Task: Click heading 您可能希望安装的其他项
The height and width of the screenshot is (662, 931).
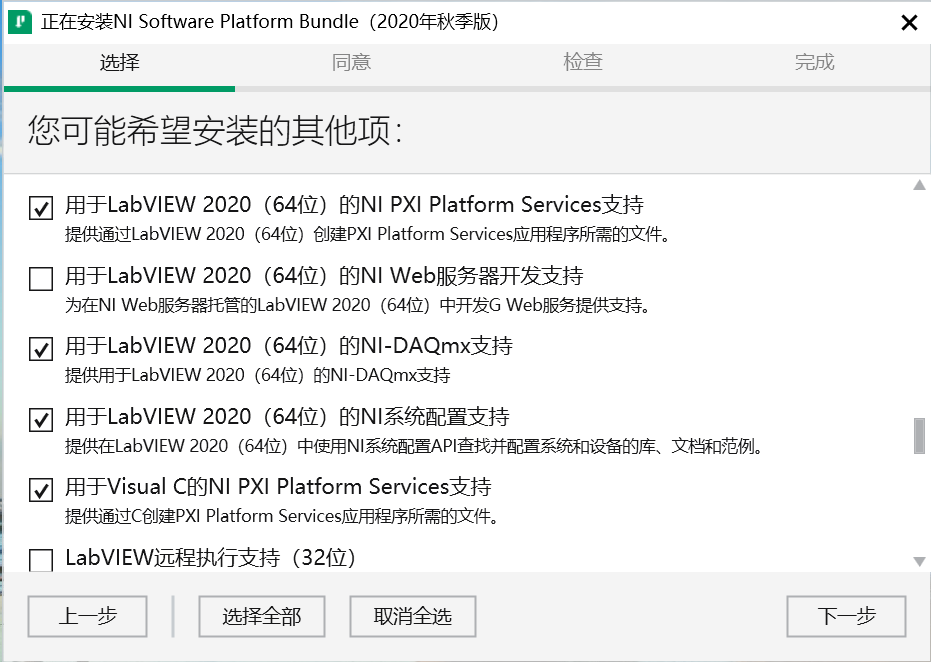Action: (215, 130)
